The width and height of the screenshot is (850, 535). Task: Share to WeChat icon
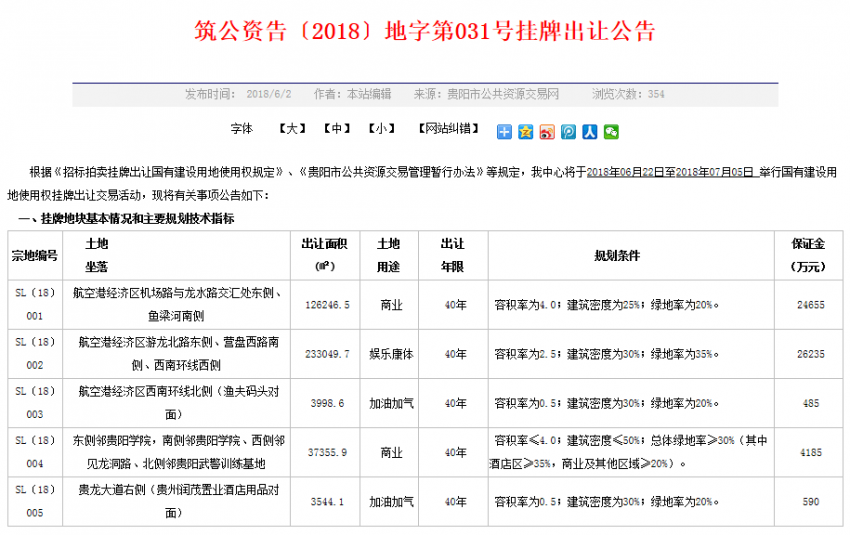pyautogui.click(x=611, y=132)
